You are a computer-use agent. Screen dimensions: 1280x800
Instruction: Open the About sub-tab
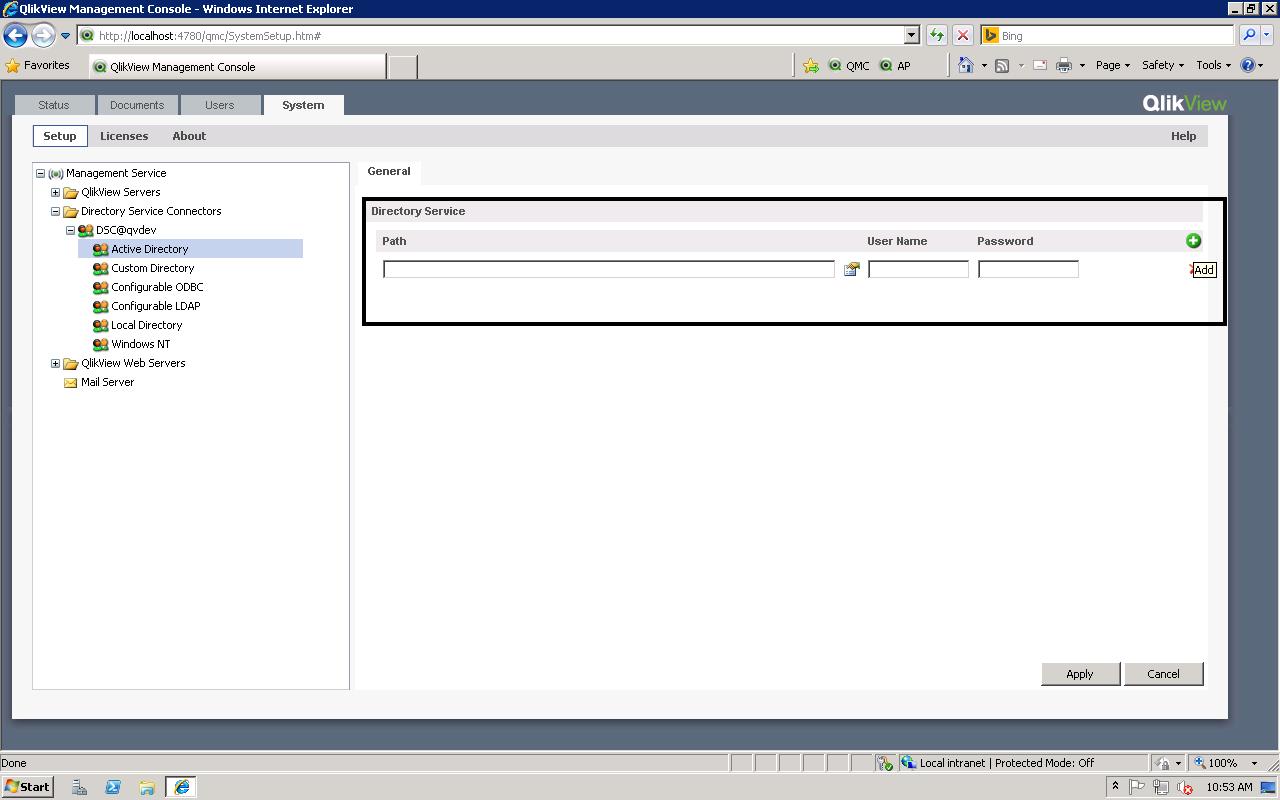pos(189,136)
